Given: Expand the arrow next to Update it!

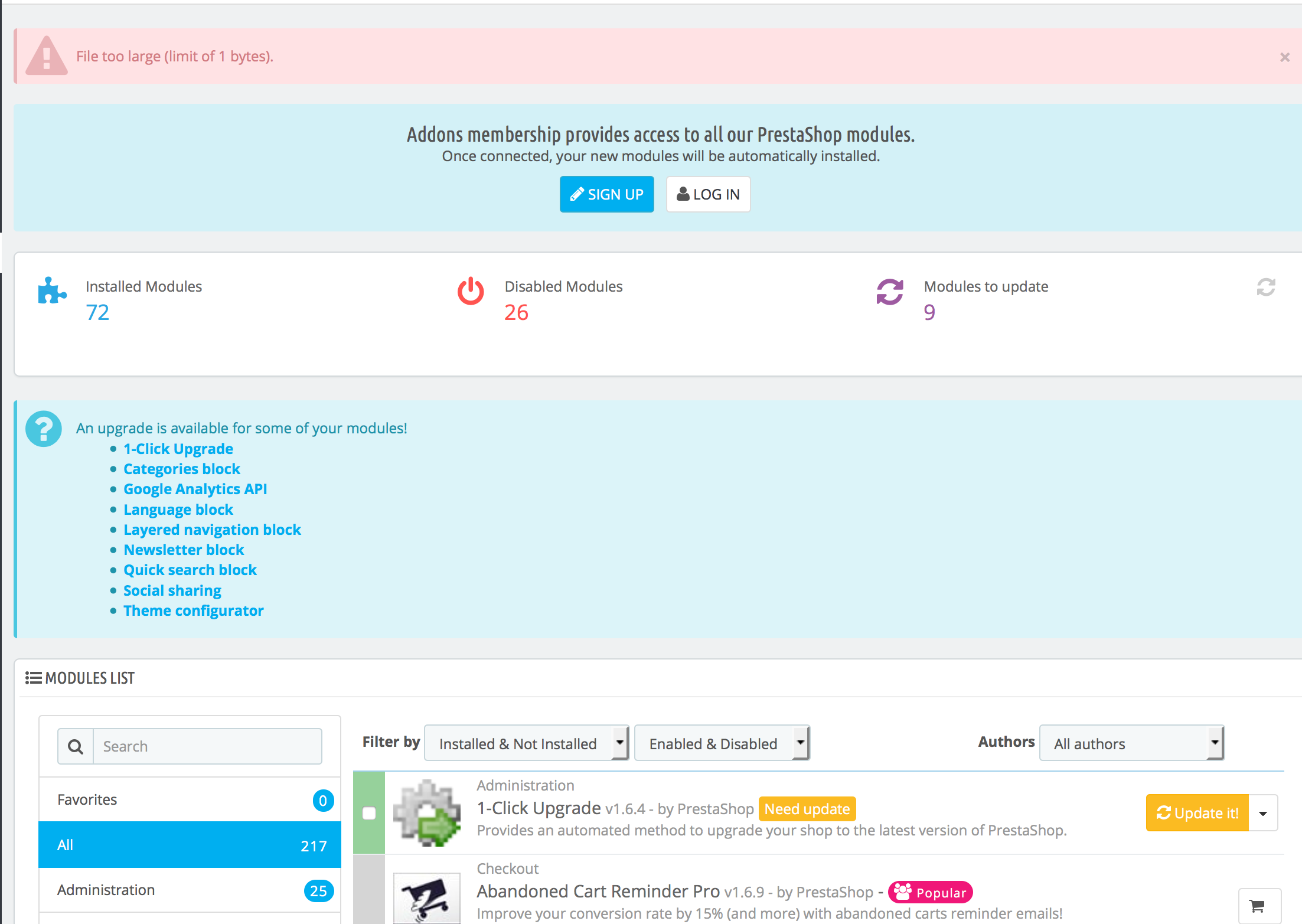Looking at the screenshot, I should pos(1263,813).
